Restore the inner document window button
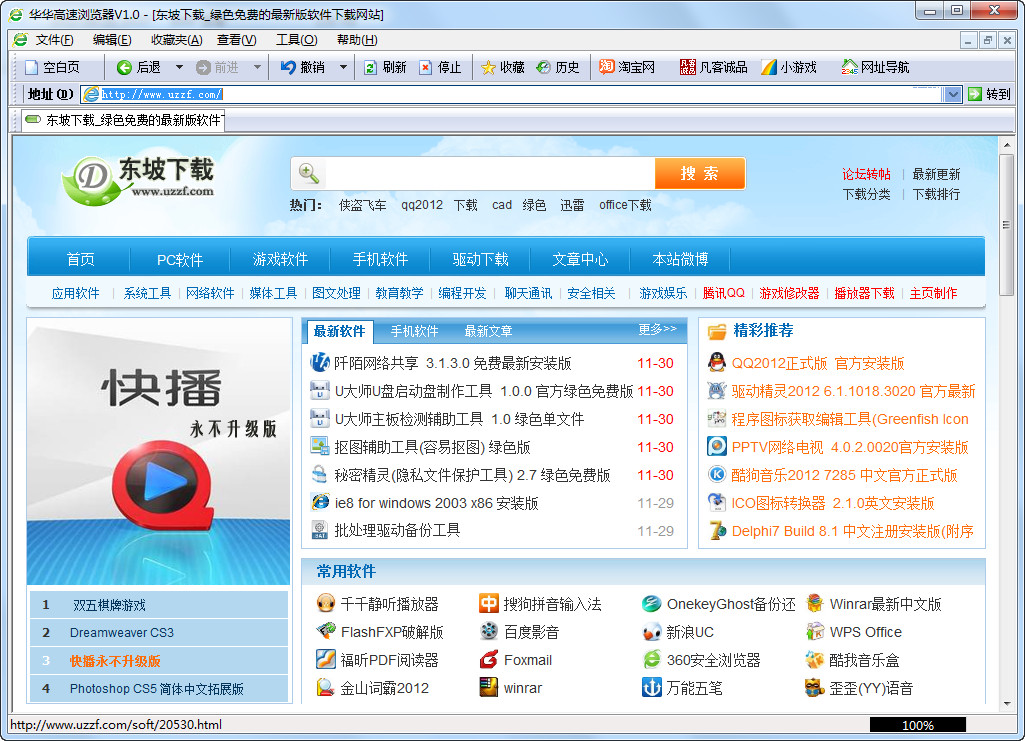 [988, 41]
